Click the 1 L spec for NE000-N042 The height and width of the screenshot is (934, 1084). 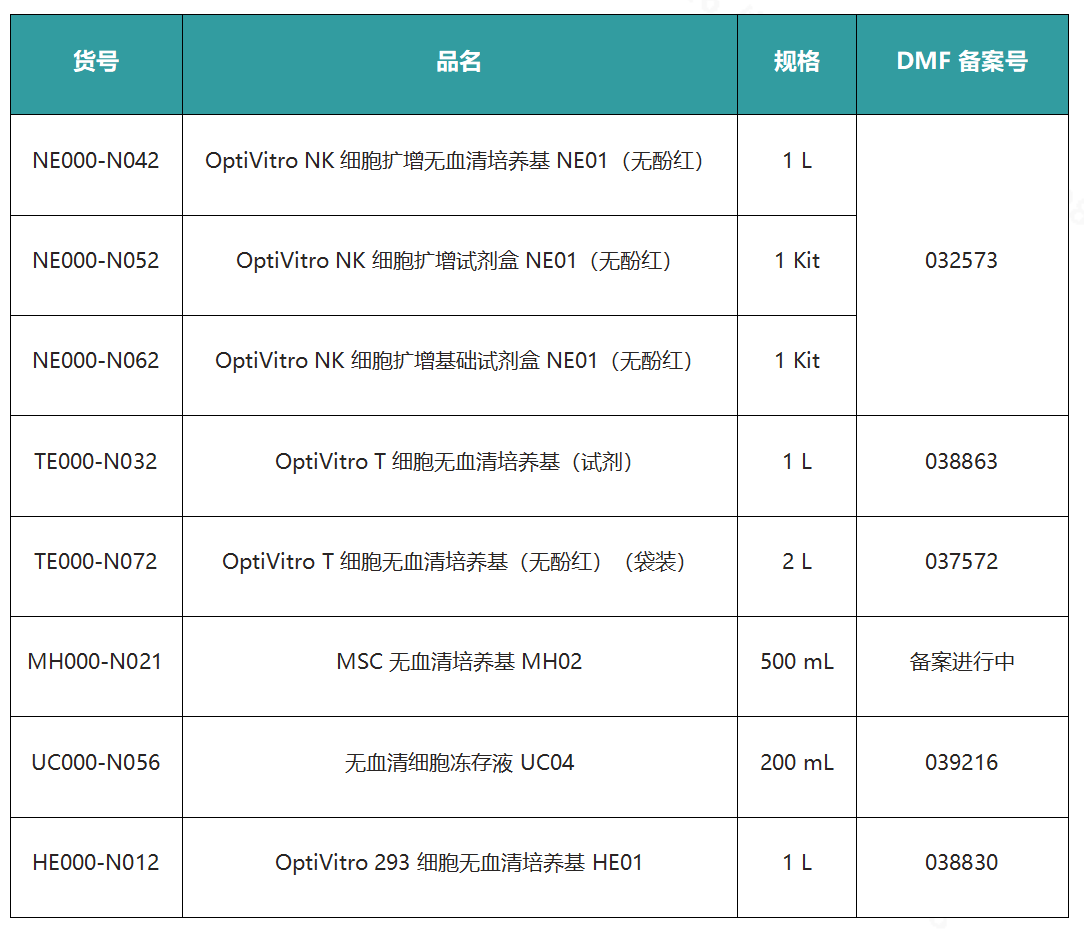click(797, 161)
